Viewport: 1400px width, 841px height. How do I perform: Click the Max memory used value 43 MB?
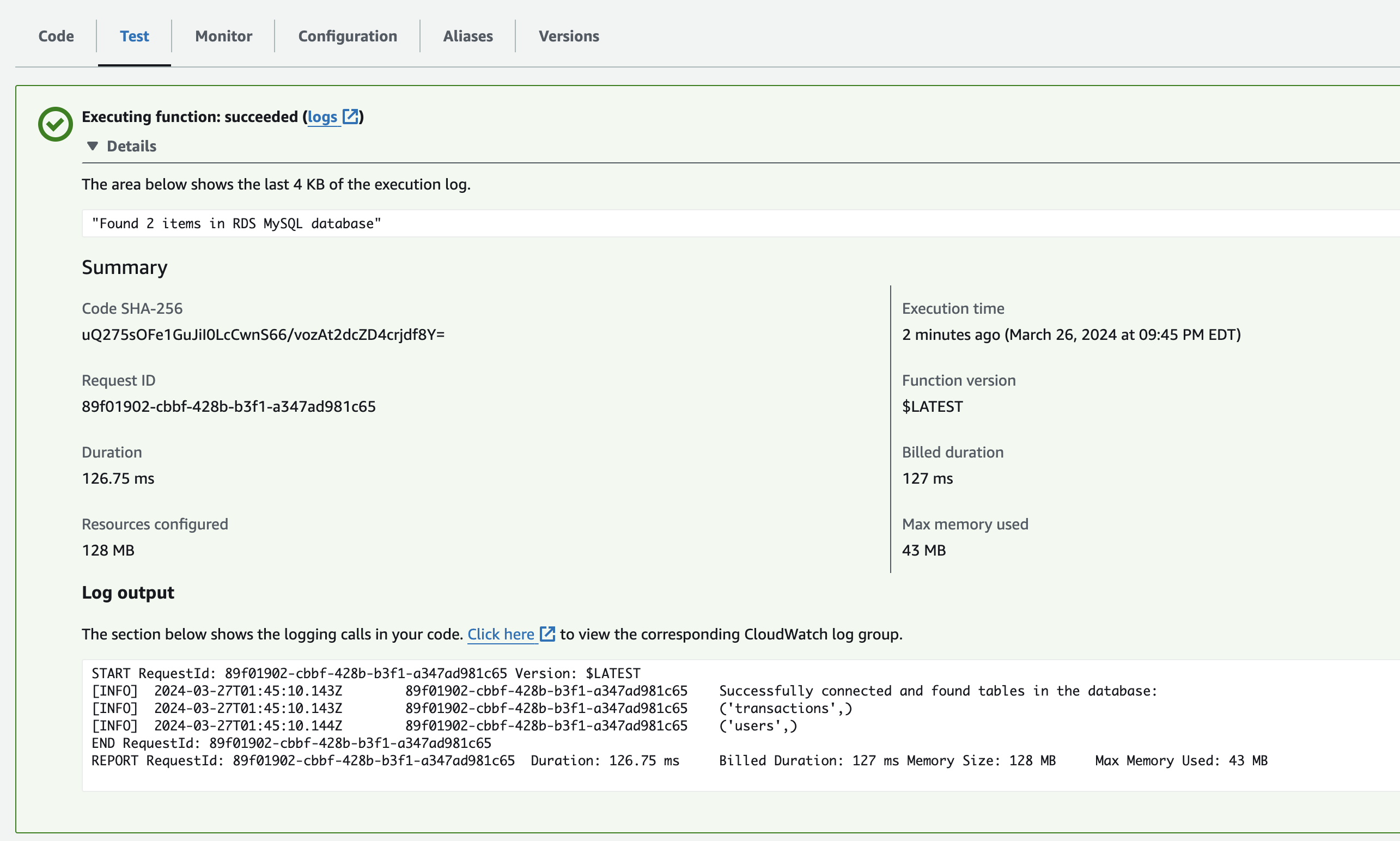[923, 550]
